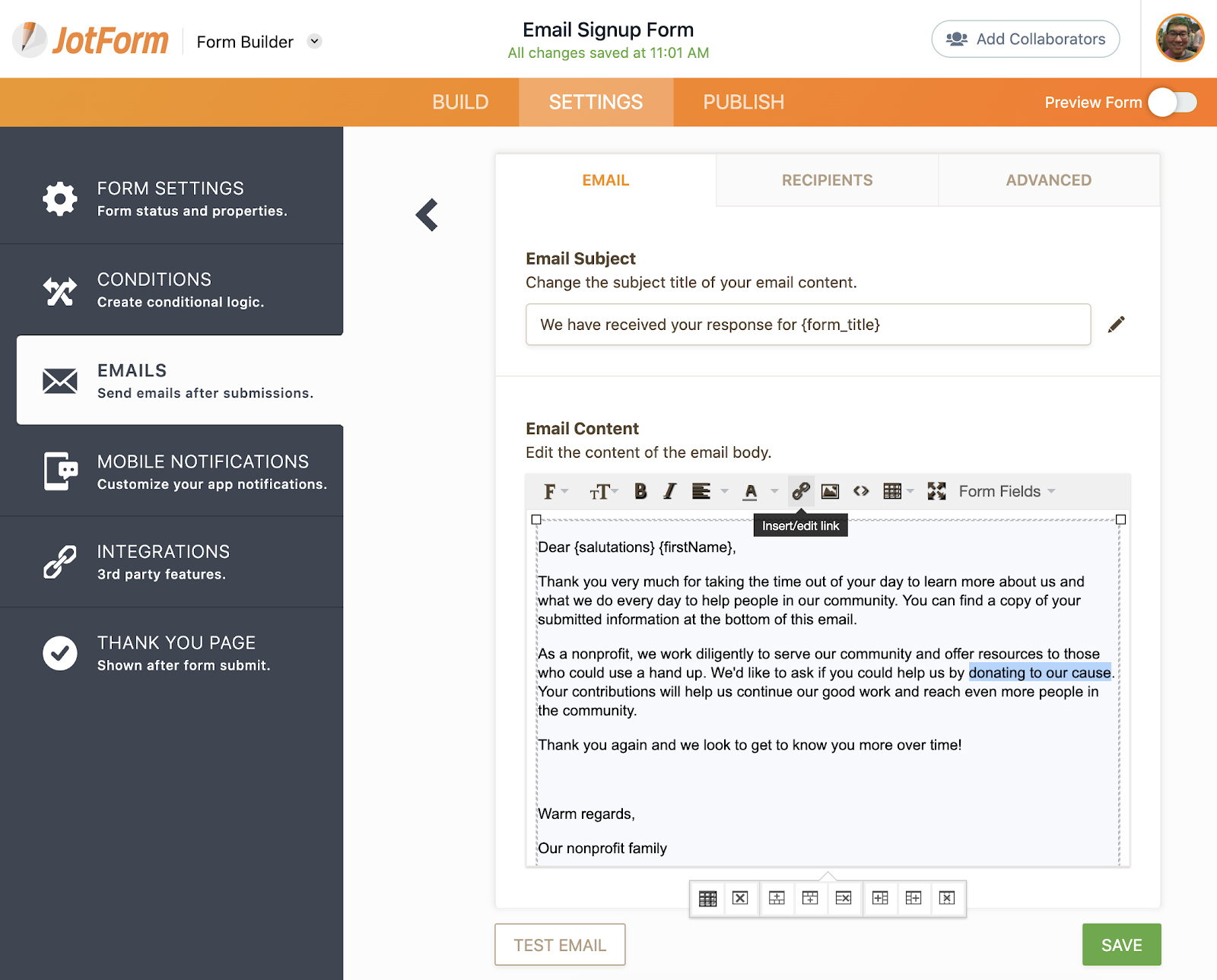
Task: Switch to the PUBLISH tab
Action: (x=743, y=102)
